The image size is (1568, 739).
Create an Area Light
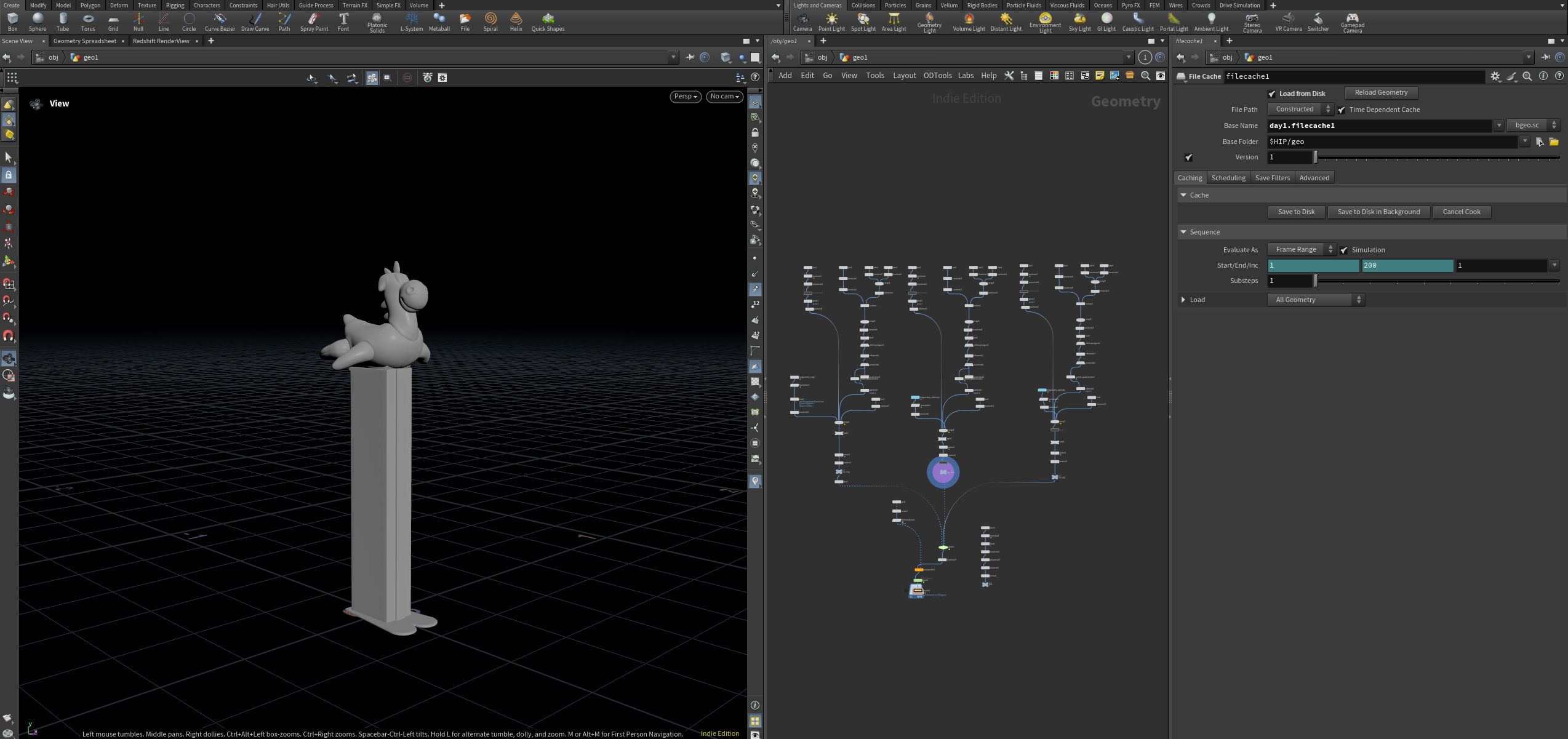[x=894, y=22]
